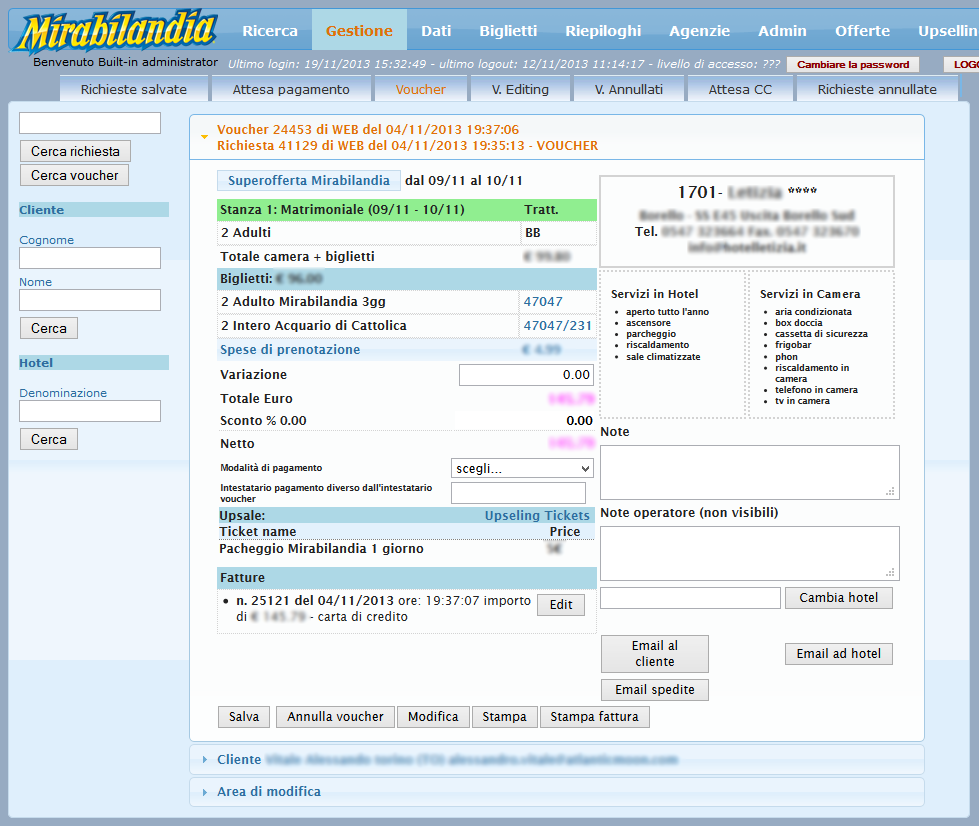Screen dimensions: 979x826
Task: Focus the Cognome input field
Action: pyautogui.click(x=90, y=258)
